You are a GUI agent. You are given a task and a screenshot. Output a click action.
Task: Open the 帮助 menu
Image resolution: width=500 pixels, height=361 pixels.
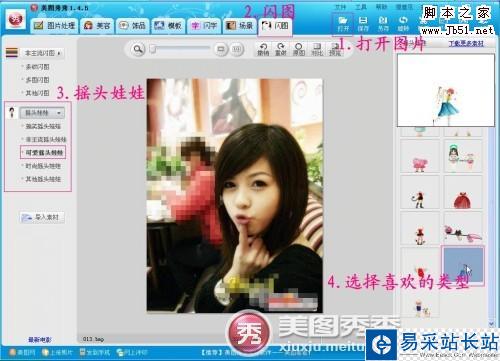pyautogui.click(x=381, y=7)
